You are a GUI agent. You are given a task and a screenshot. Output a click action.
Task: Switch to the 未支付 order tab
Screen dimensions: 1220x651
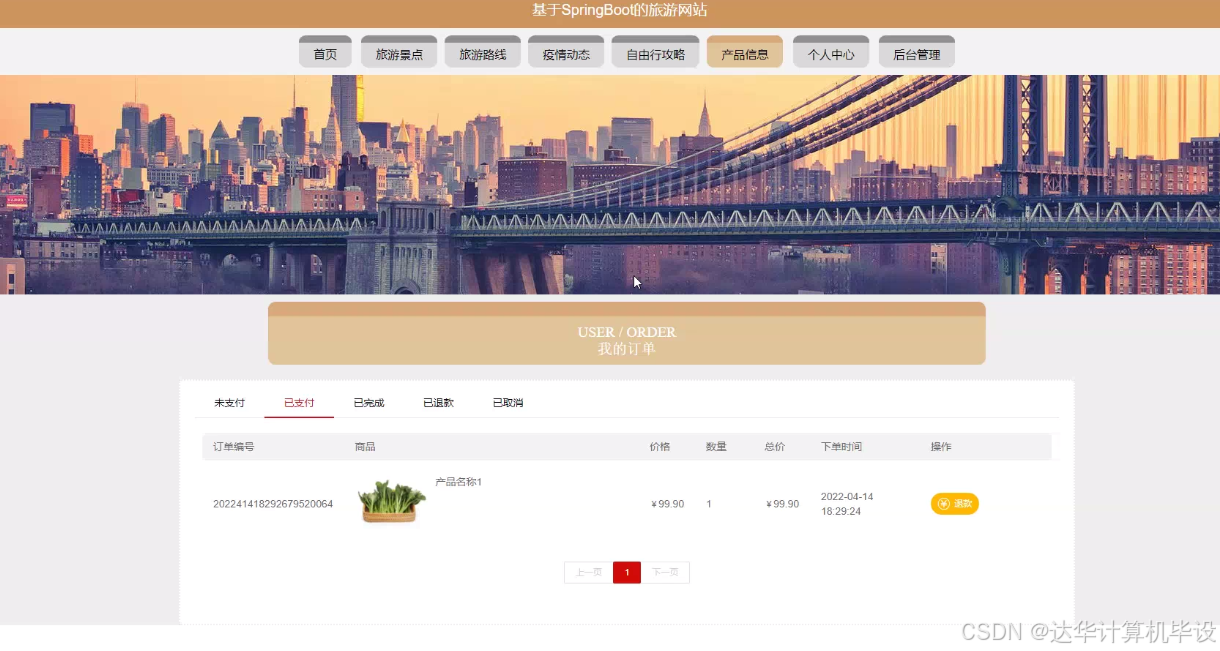[x=229, y=402]
